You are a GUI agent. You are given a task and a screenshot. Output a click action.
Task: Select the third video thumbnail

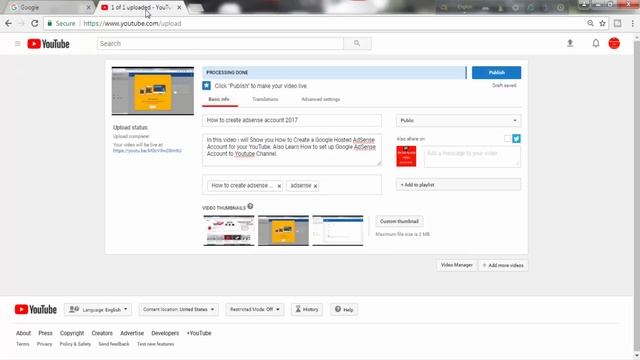pos(338,231)
